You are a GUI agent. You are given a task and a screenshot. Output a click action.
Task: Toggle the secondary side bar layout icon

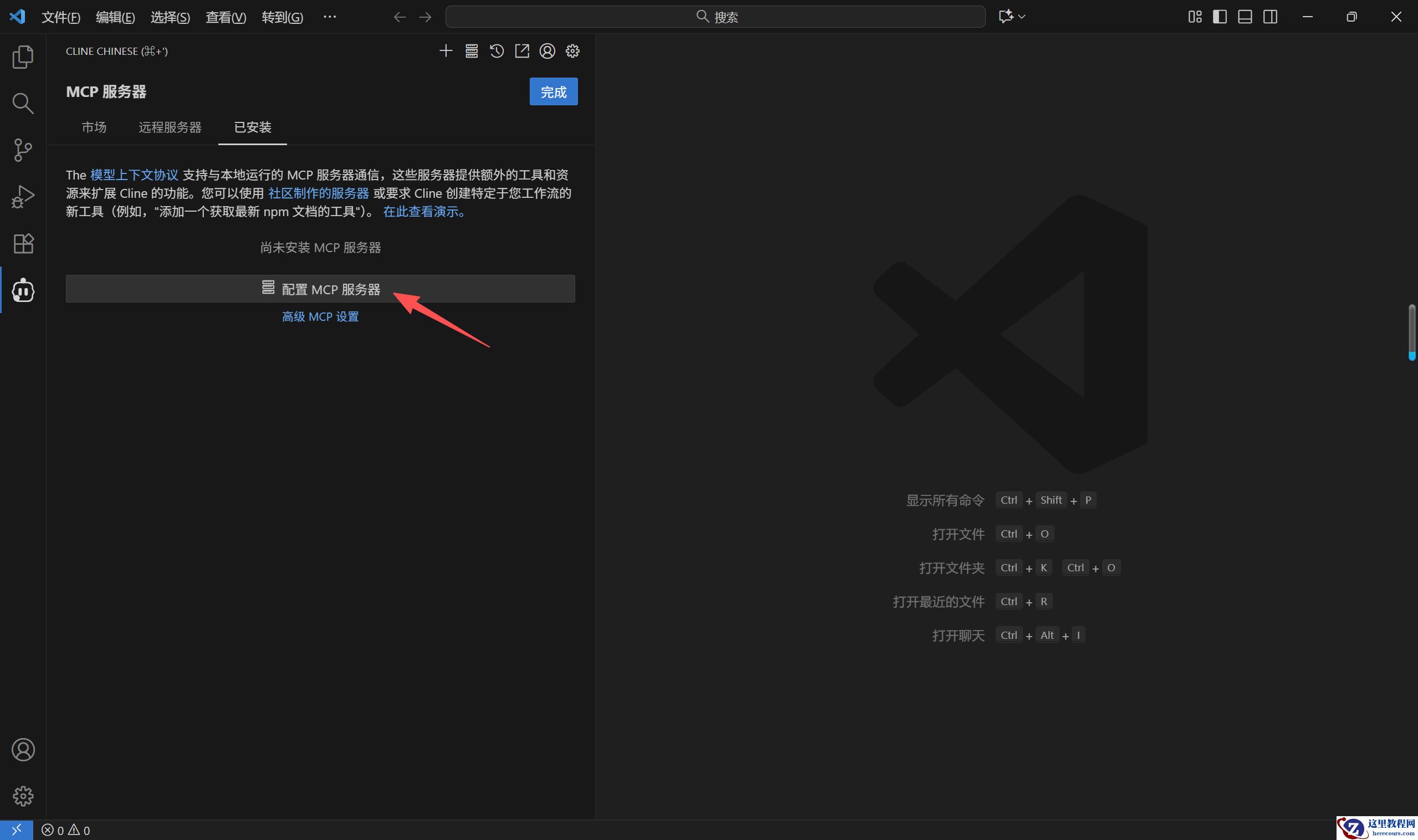click(1270, 17)
